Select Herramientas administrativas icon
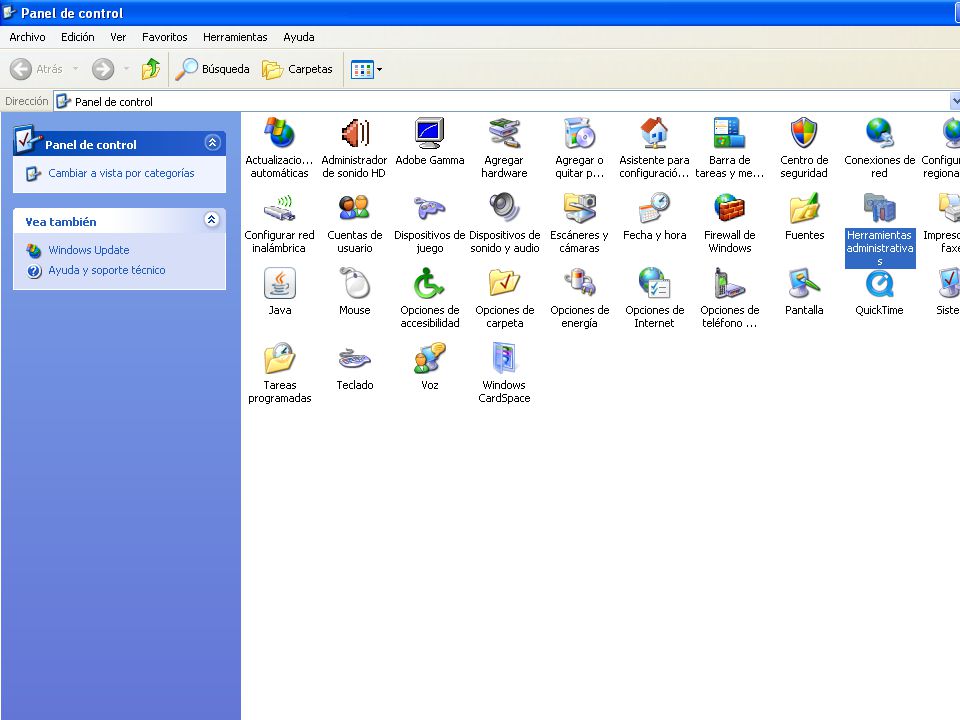The height and width of the screenshot is (720, 960). (879, 208)
